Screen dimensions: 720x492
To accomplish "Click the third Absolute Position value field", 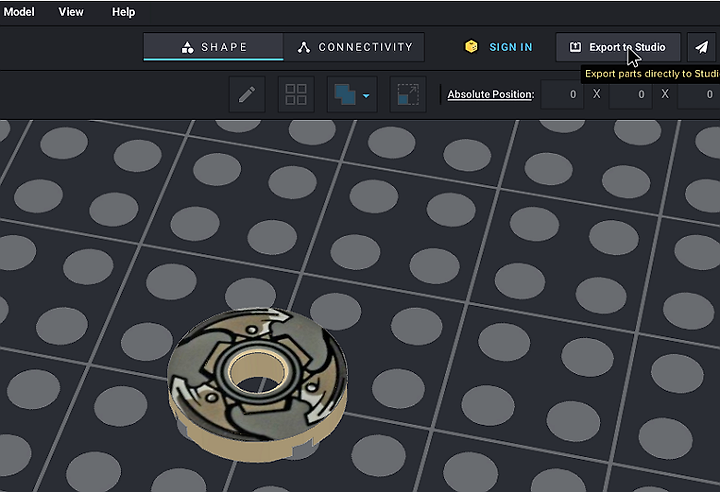I will (698, 94).
